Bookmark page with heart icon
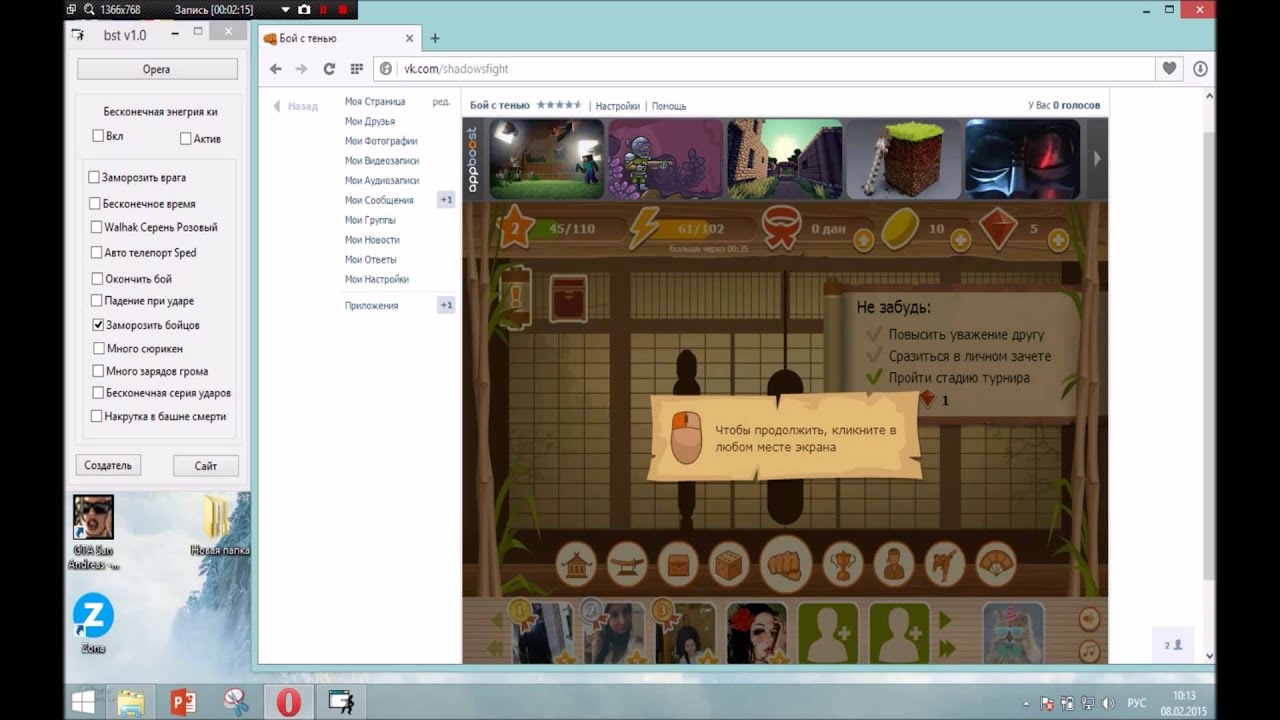Screen dimensions: 1280x720 (1168, 69)
